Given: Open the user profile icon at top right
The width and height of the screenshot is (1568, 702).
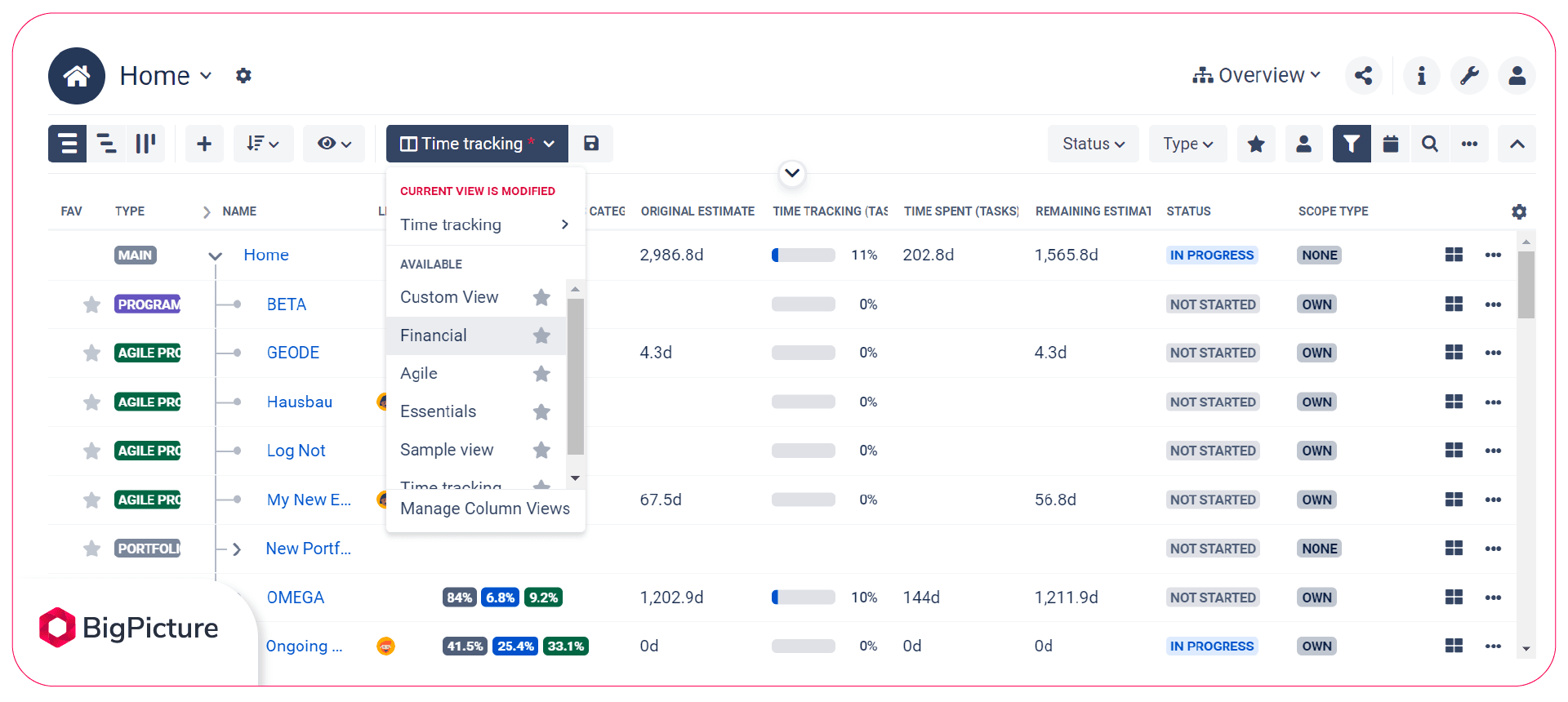Looking at the screenshot, I should coord(1517,76).
